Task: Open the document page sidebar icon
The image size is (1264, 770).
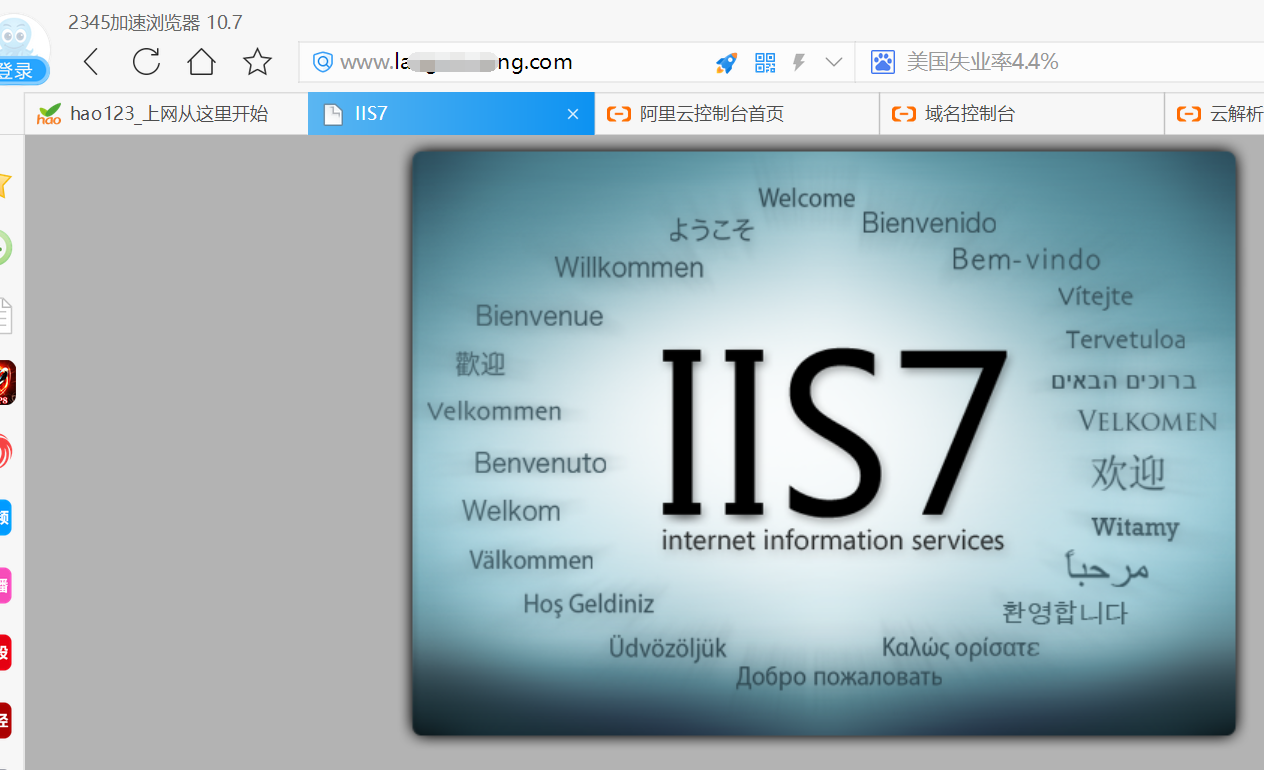Action: coord(5,315)
